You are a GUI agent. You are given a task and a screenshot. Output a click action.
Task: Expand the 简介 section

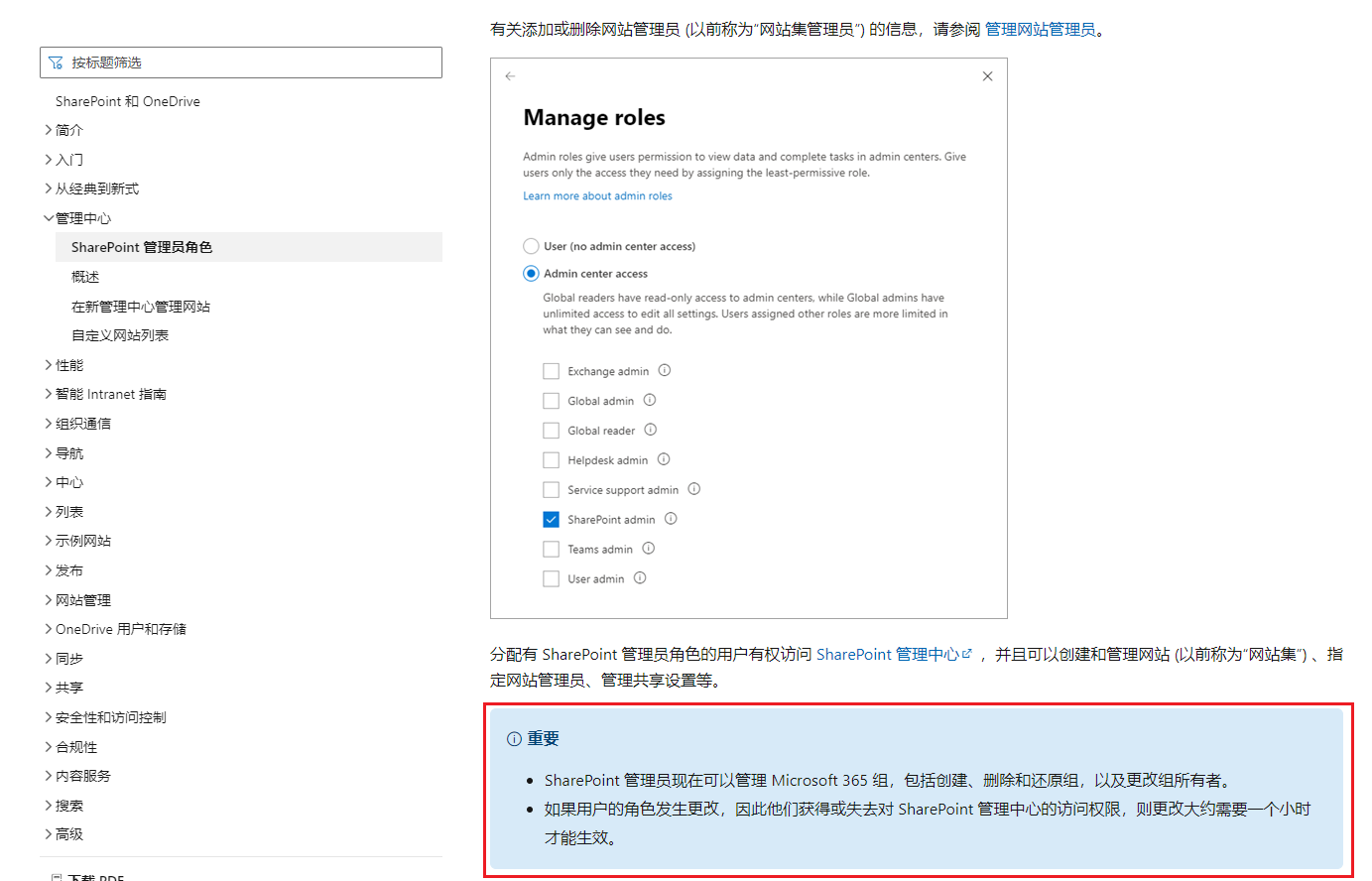(x=63, y=130)
